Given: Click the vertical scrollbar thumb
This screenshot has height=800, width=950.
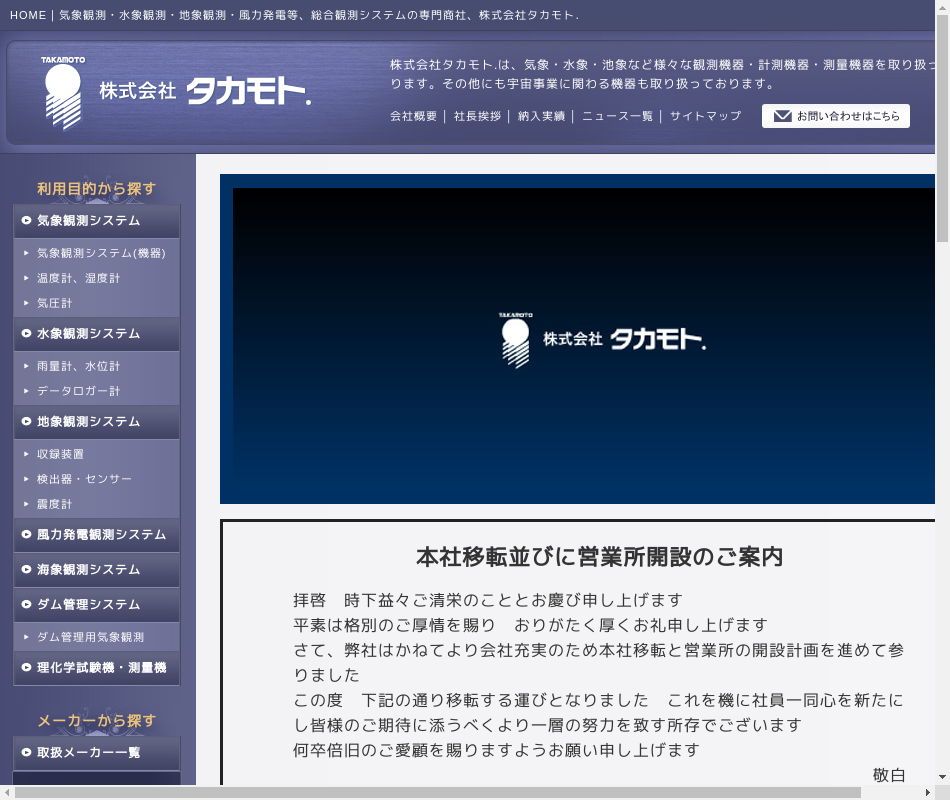Looking at the screenshot, I should pyautogui.click(x=942, y=127).
